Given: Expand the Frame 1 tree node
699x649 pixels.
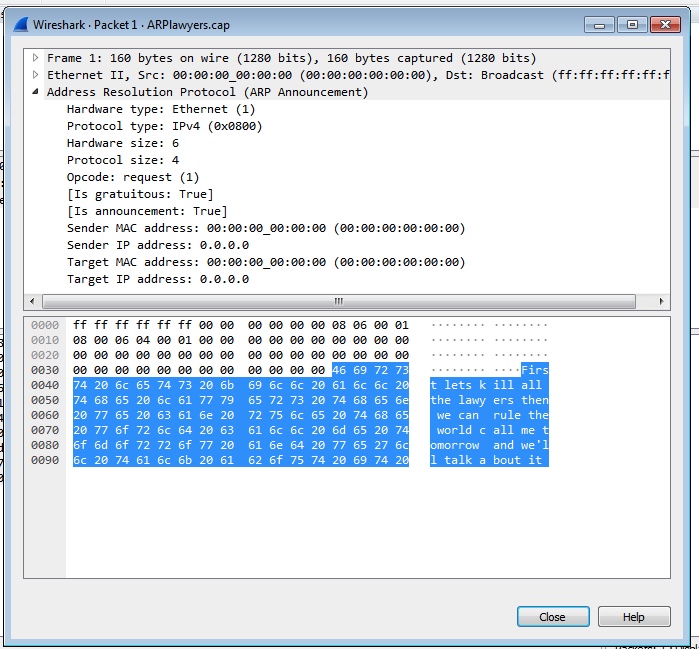Looking at the screenshot, I should pyautogui.click(x=35, y=58).
